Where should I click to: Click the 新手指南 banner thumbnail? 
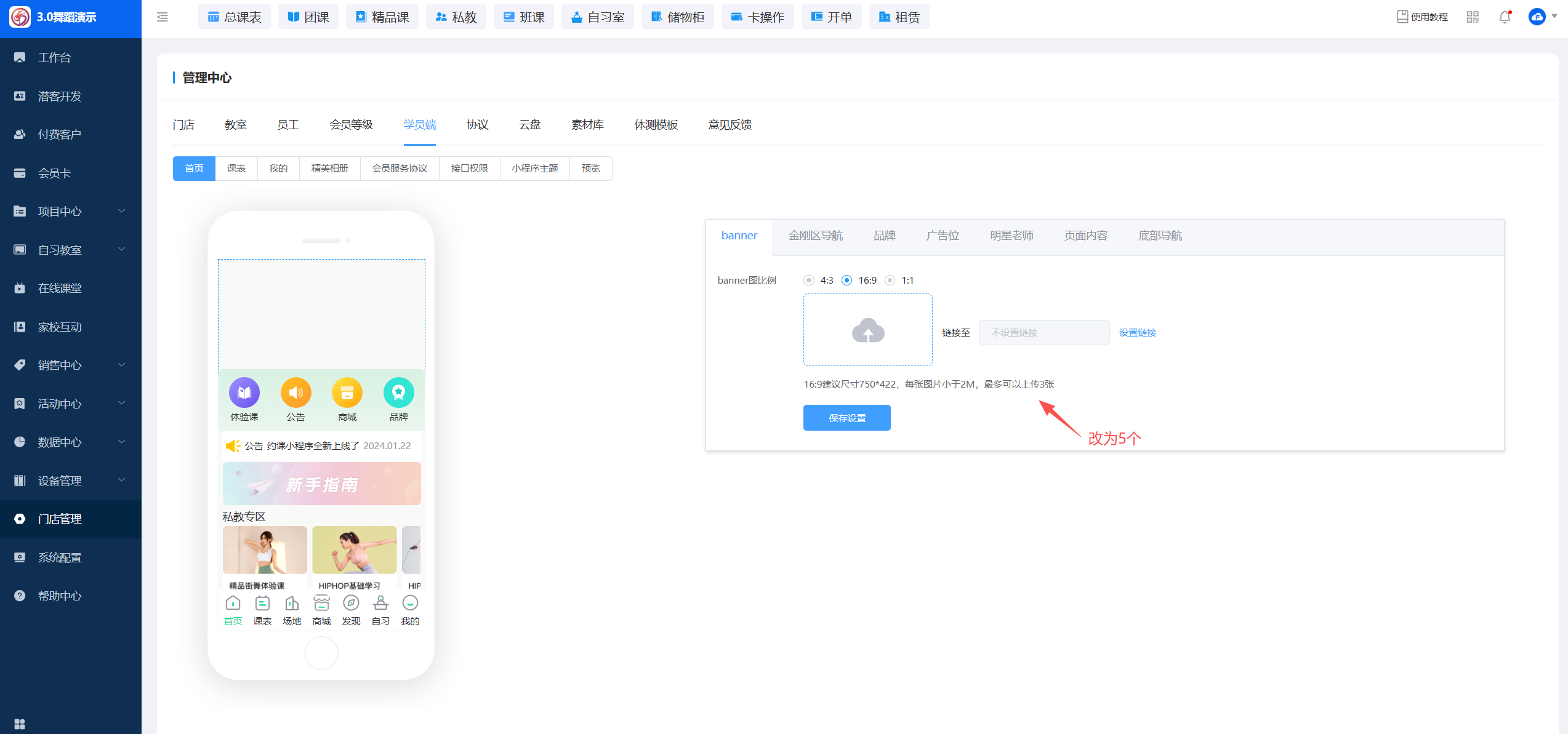pos(321,484)
